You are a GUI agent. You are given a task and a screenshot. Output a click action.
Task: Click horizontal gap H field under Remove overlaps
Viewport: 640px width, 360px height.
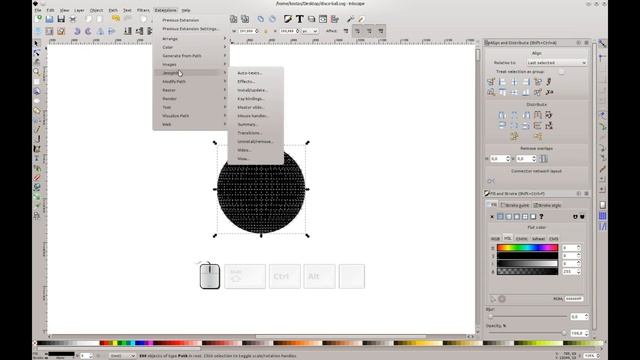[x=500, y=159]
